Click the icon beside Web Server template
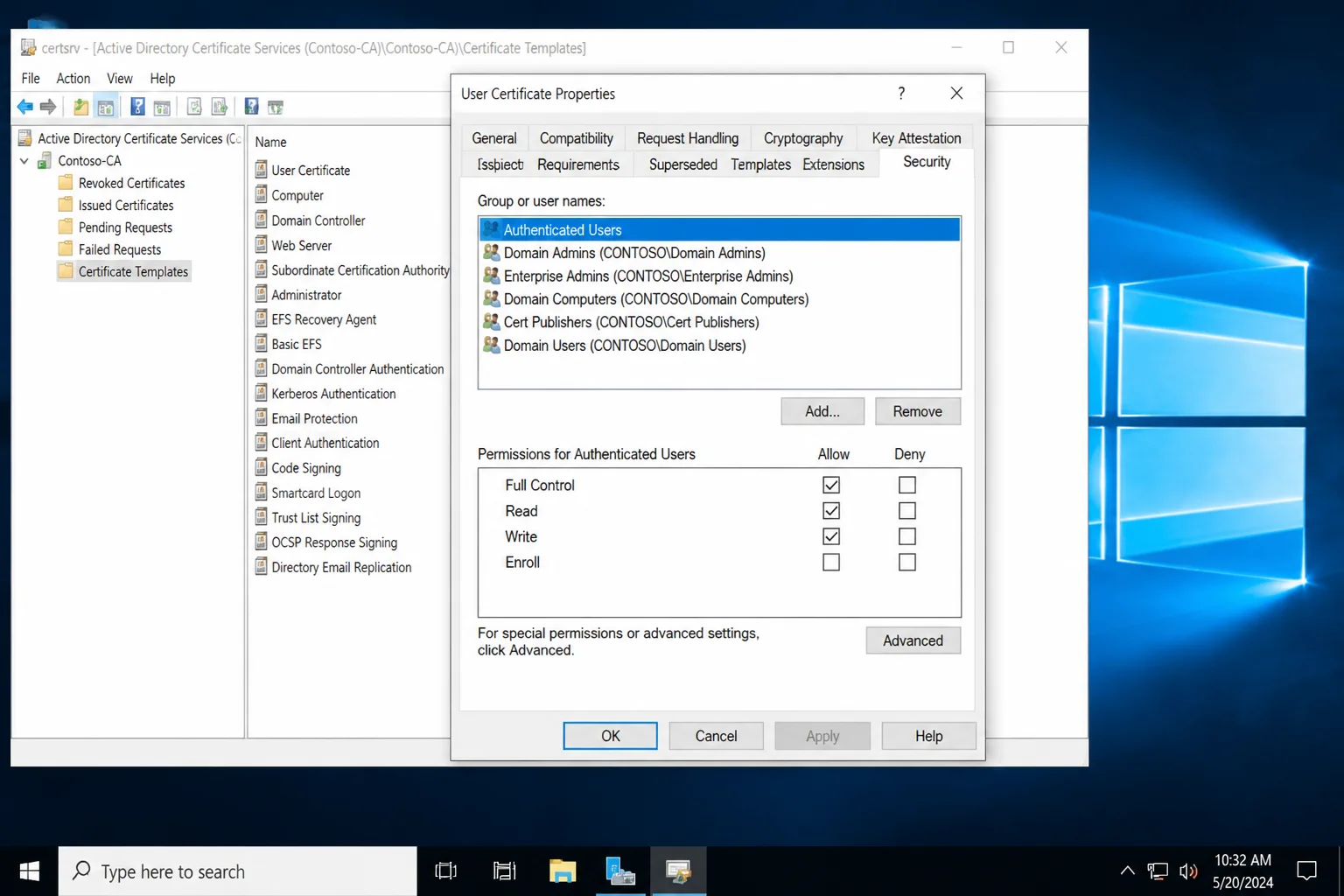1344x896 pixels. [261, 245]
